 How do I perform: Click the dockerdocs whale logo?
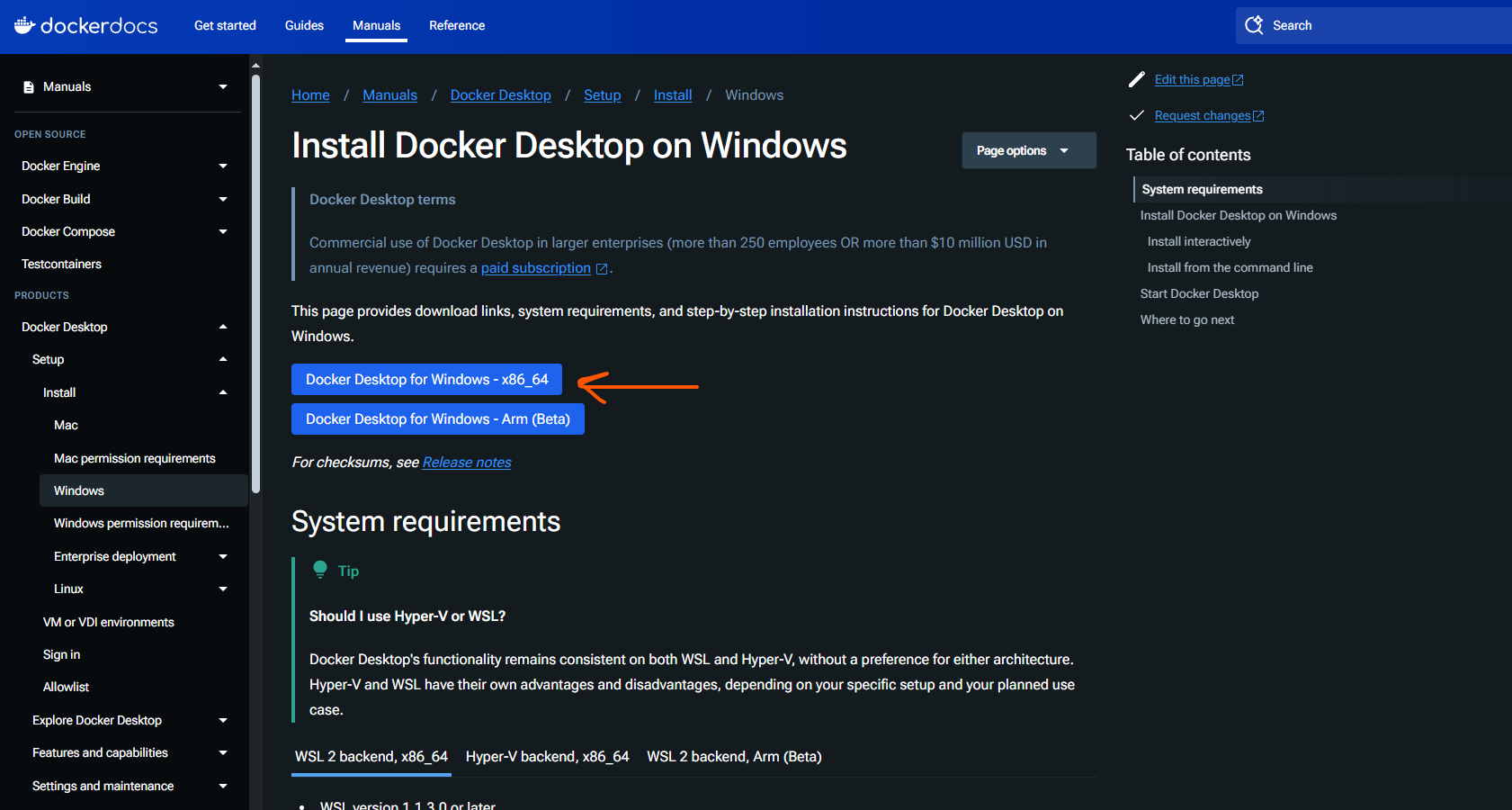click(x=25, y=25)
